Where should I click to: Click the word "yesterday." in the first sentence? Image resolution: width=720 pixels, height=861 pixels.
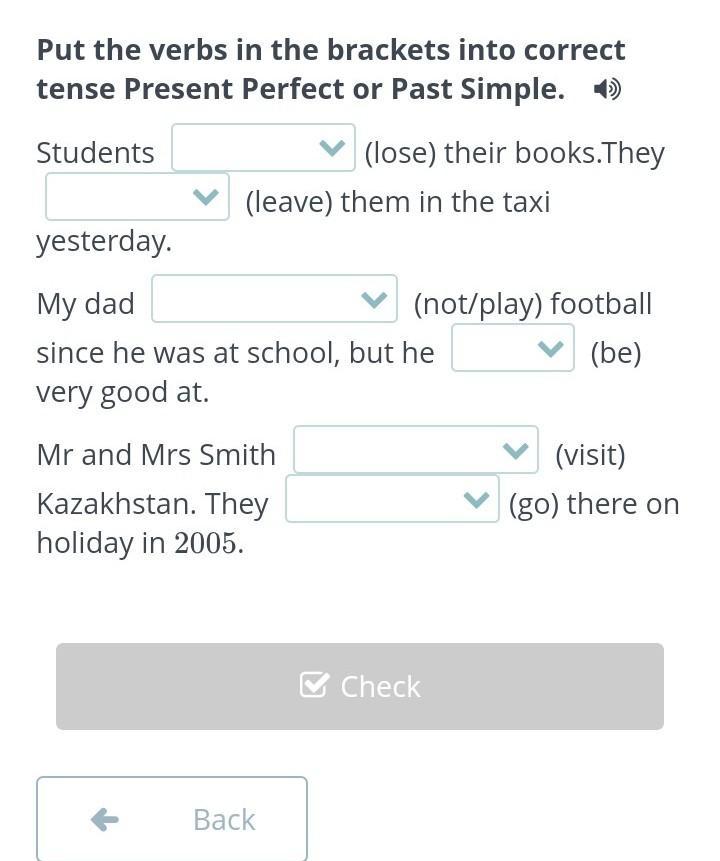click(104, 241)
